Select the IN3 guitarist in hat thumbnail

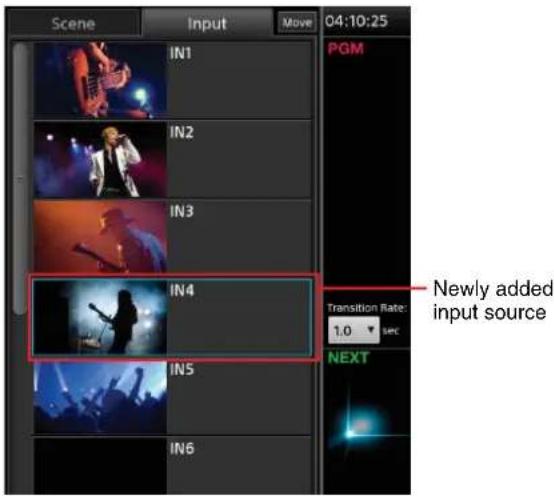point(100,237)
